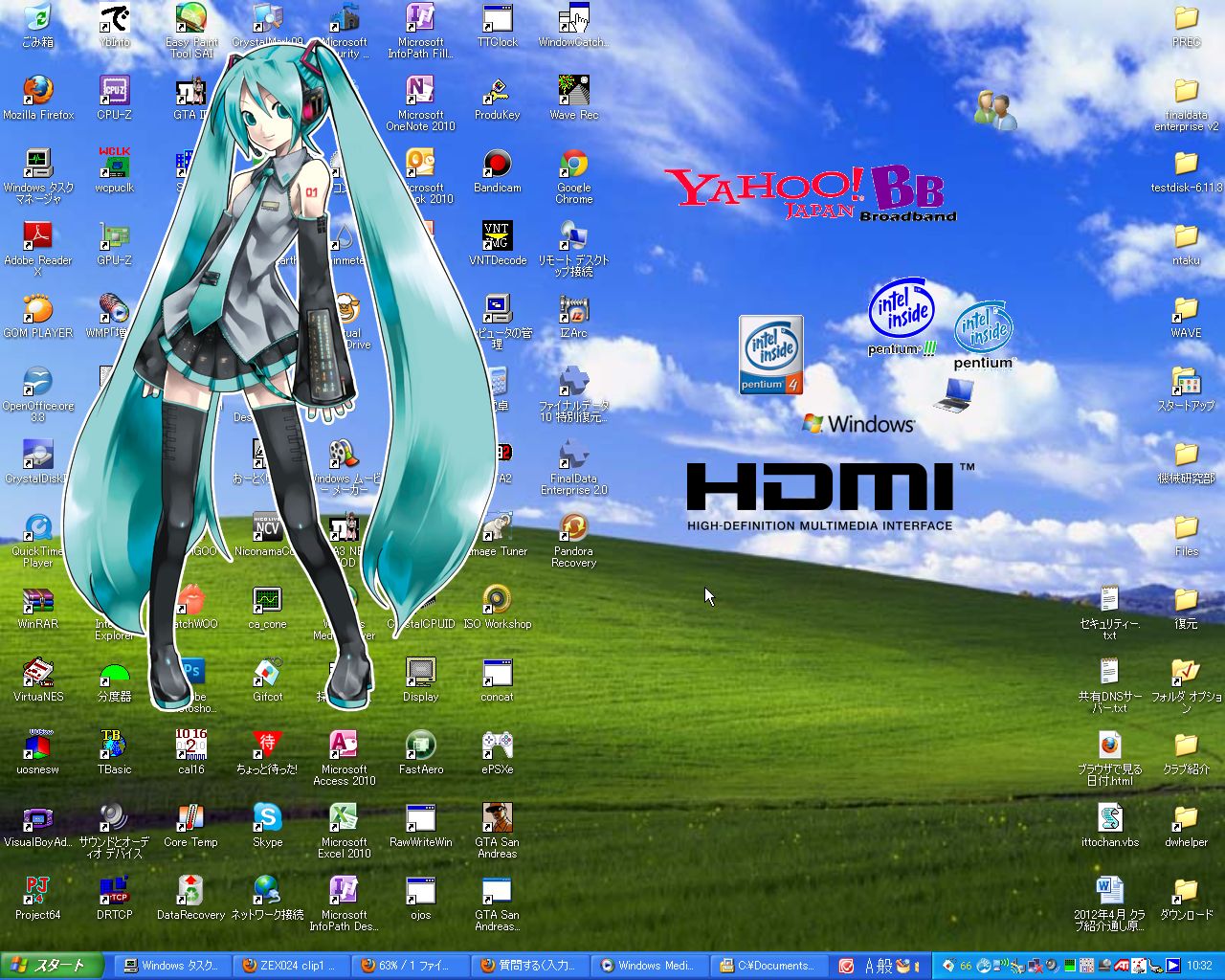Open the ごみ箱 recycle bin

38,25
